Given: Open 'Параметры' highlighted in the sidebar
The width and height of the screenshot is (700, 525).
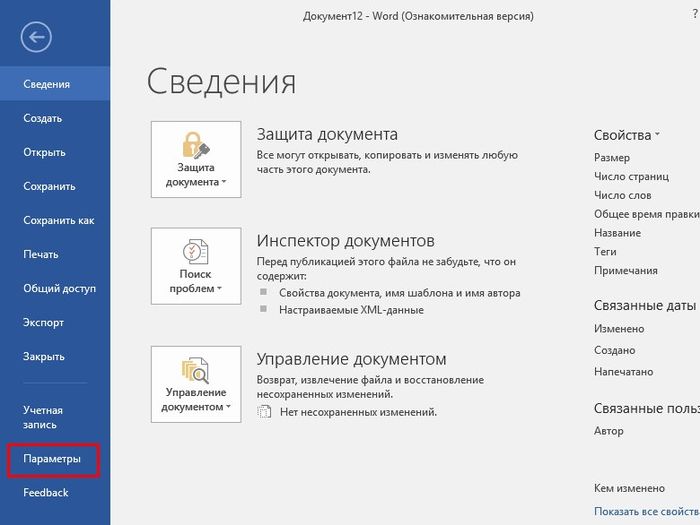Looking at the screenshot, I should click(x=55, y=460).
